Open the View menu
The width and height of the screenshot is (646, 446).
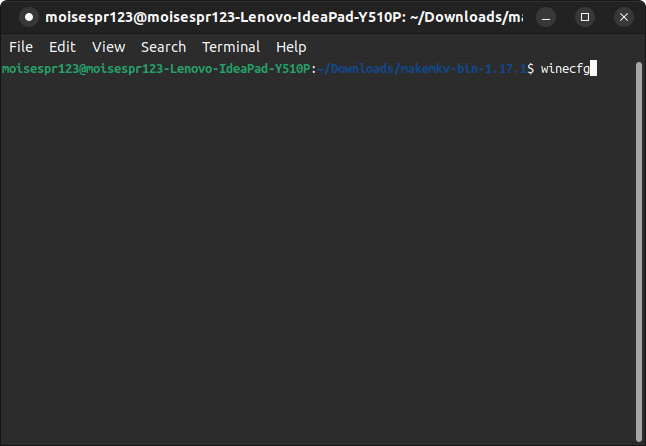click(x=108, y=47)
